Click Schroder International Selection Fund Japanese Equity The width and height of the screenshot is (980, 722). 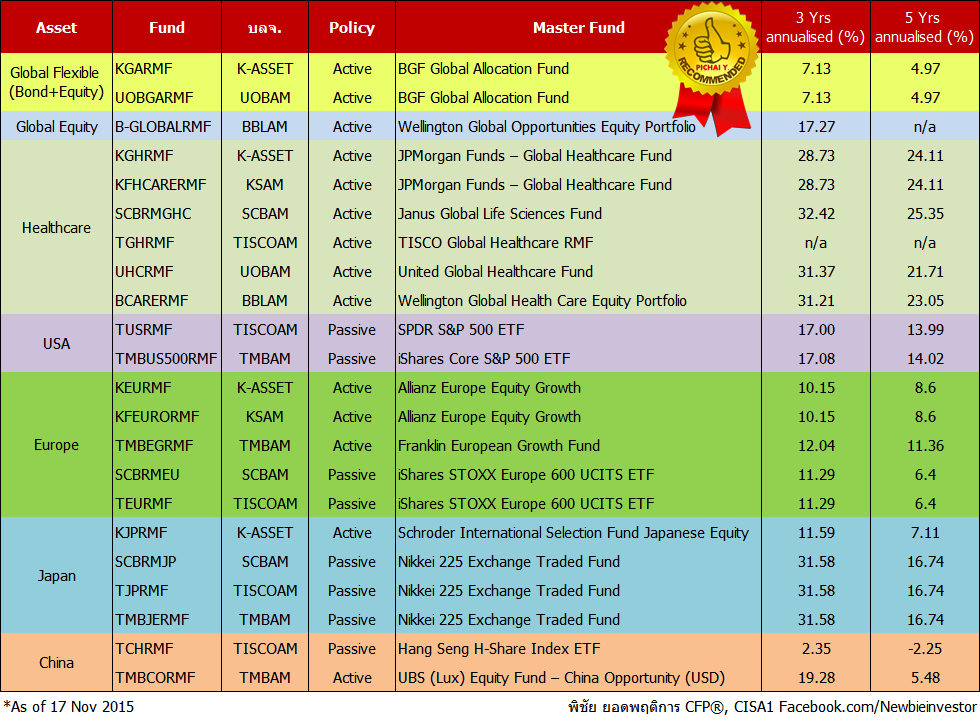pyautogui.click(x=573, y=533)
